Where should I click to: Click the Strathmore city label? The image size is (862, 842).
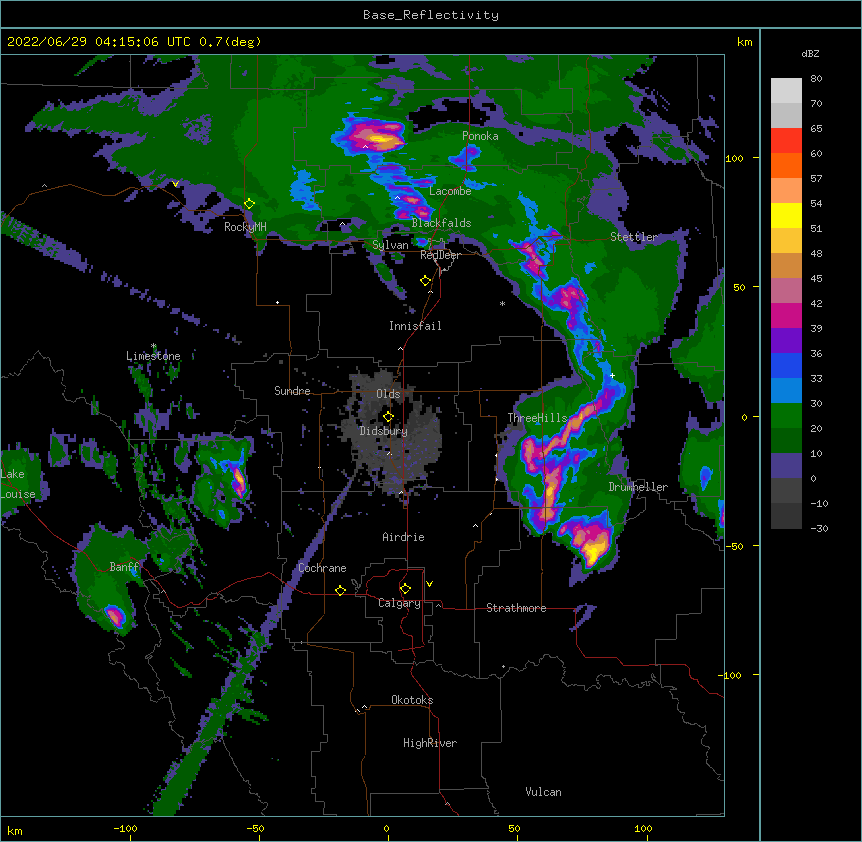coord(516,608)
